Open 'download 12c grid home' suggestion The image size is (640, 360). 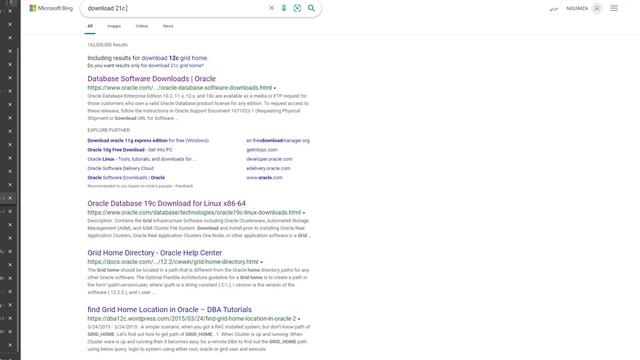pyautogui.click(x=174, y=58)
